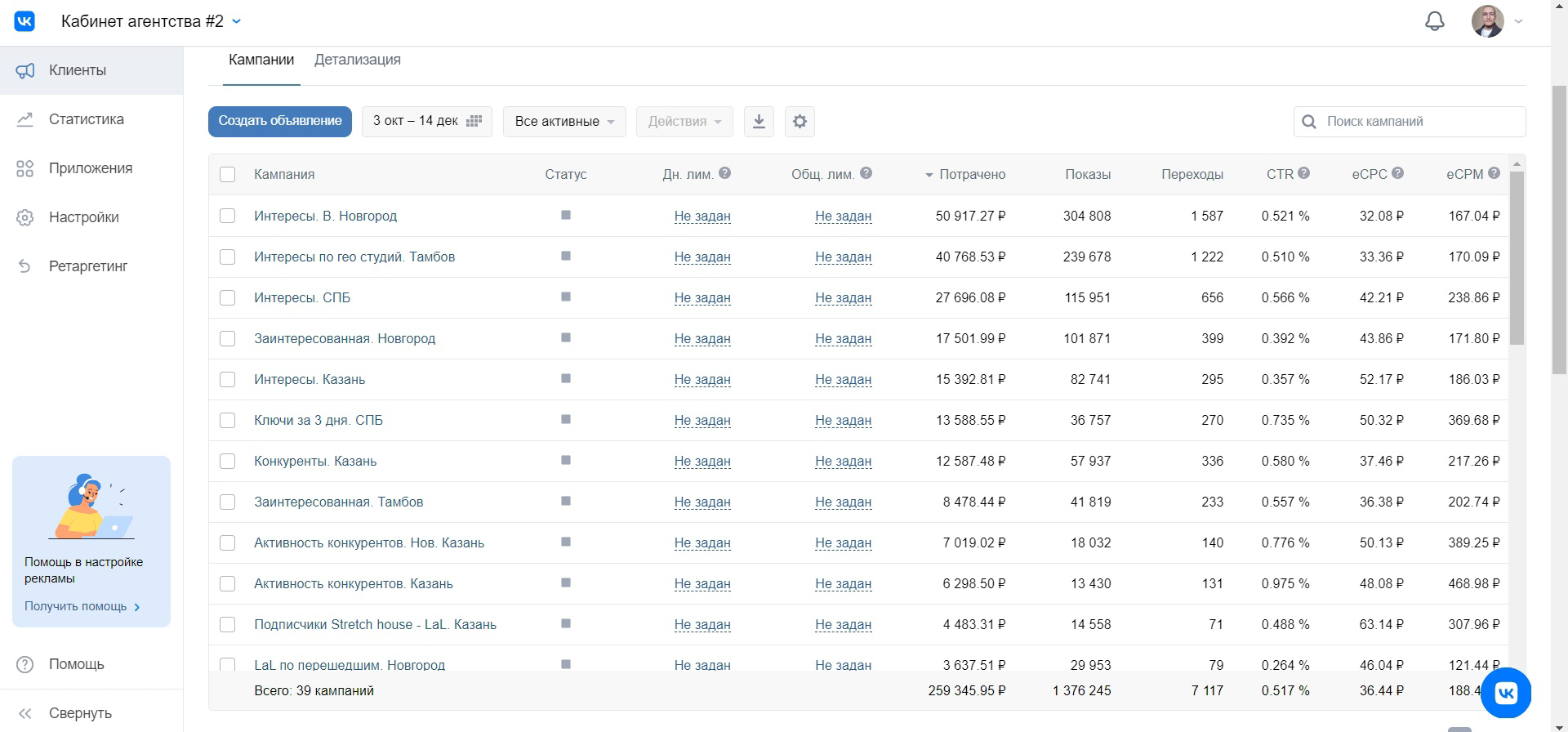The width and height of the screenshot is (1568, 732).
Task: Click status icon for Интересы. Казань
Action: point(566,378)
